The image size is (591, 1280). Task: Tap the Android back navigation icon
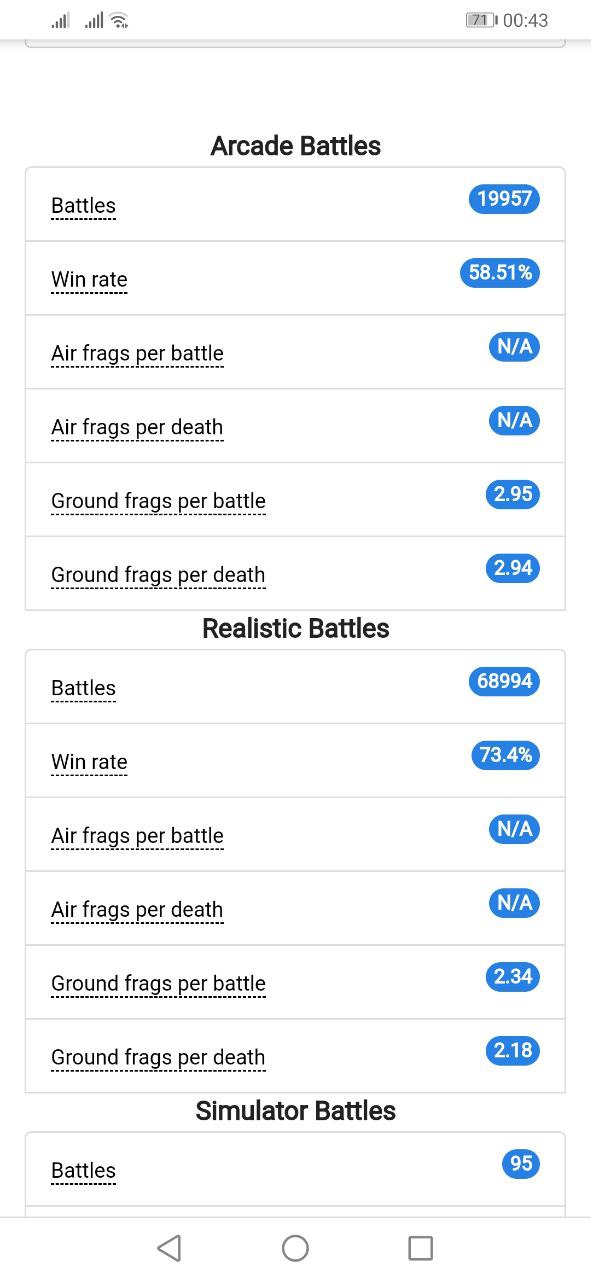[x=169, y=1247]
